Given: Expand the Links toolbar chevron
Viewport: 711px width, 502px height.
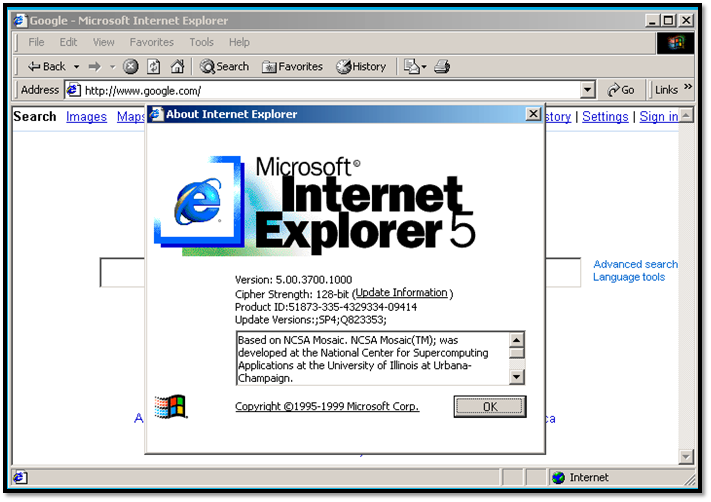Looking at the screenshot, I should tap(688, 87).
